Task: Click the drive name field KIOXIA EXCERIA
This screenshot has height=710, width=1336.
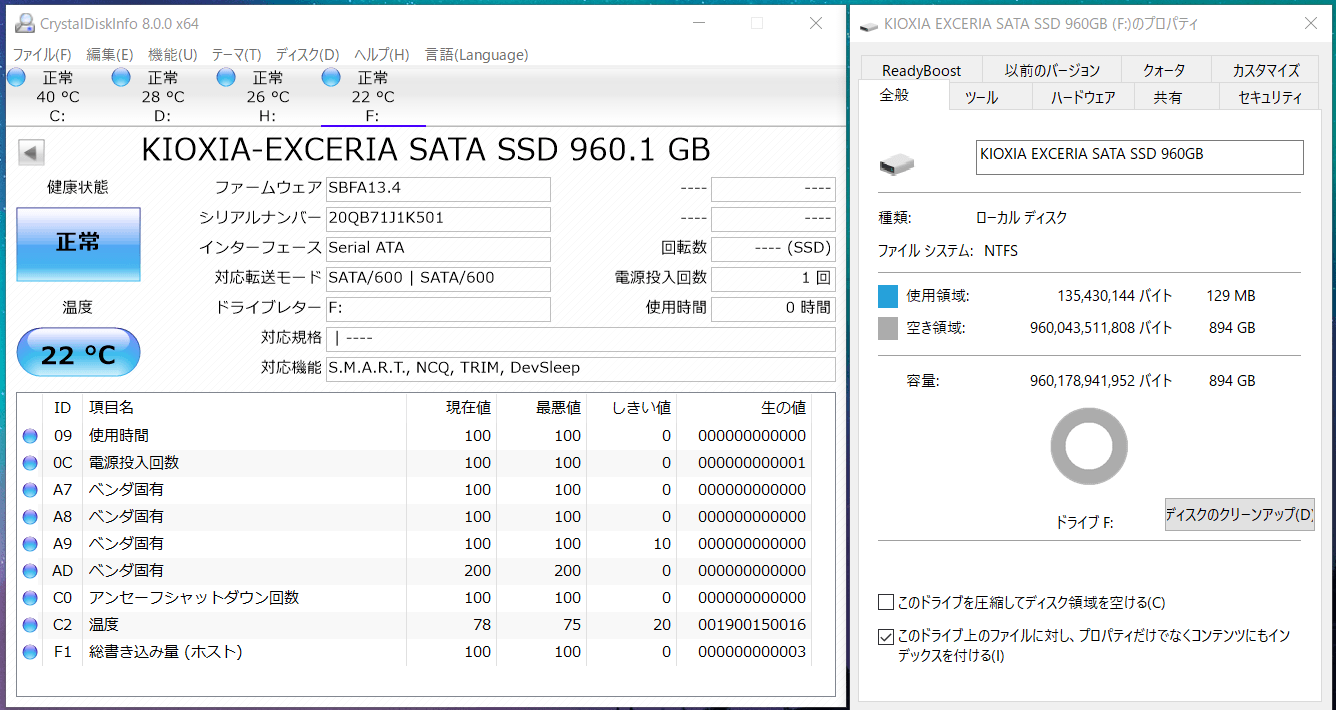Action: (x=1140, y=157)
